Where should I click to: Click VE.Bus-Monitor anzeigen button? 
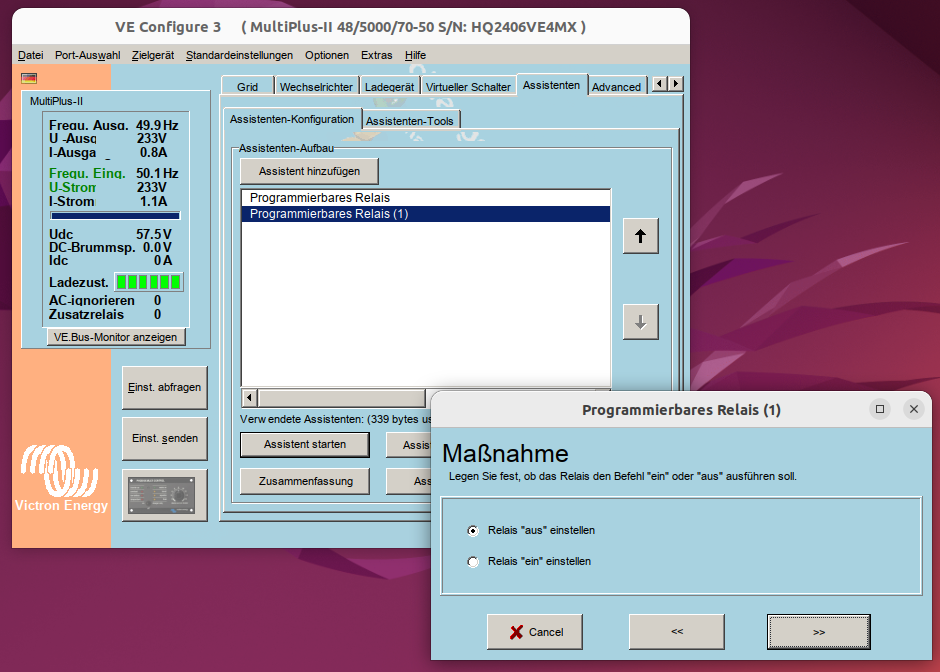tap(116, 337)
